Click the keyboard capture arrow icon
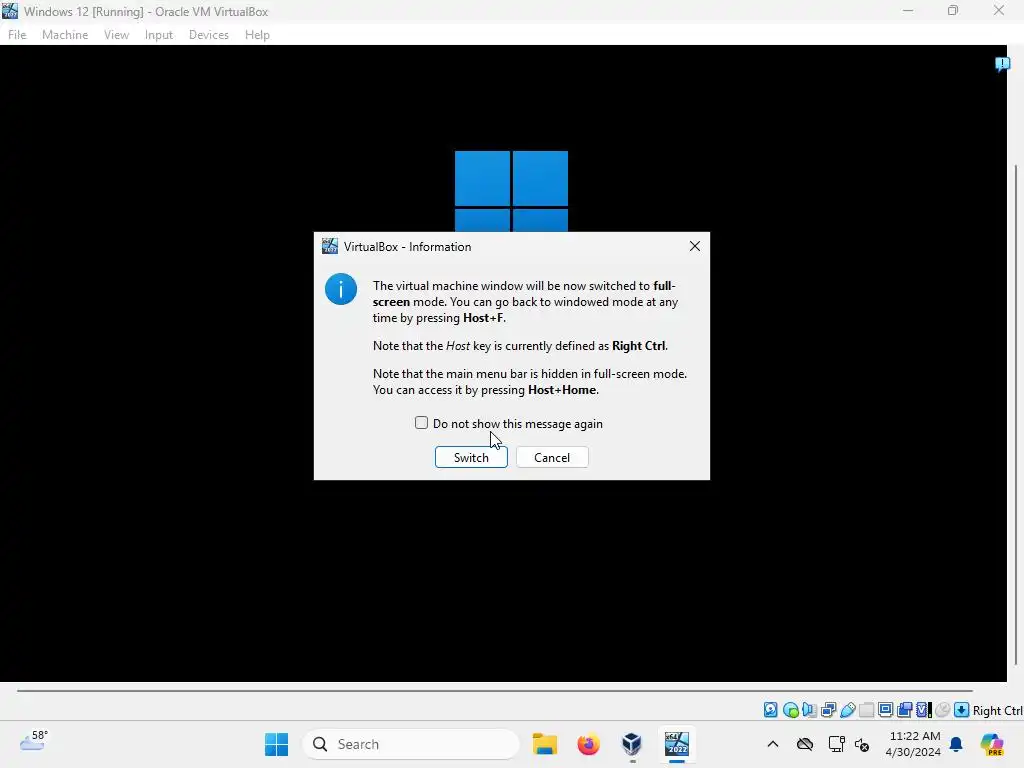 pos(961,710)
